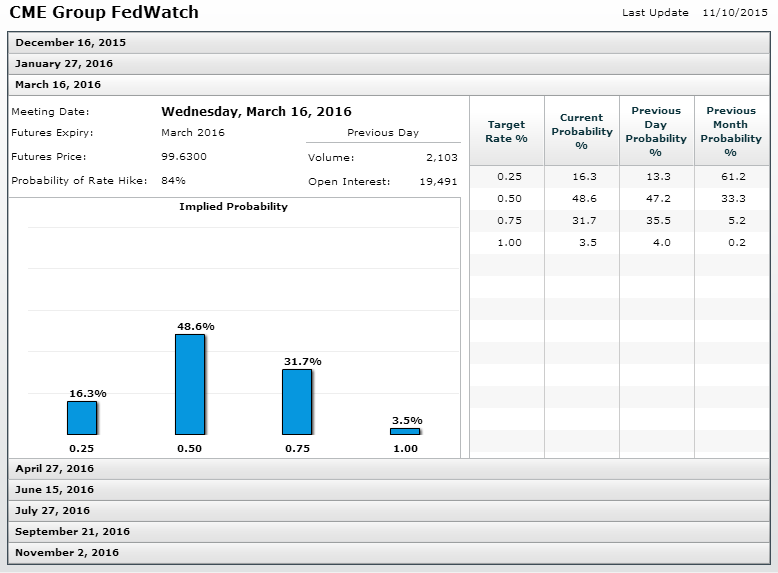778x573 pixels.
Task: Click previous day probability 35.5
Action: [x=658, y=220]
